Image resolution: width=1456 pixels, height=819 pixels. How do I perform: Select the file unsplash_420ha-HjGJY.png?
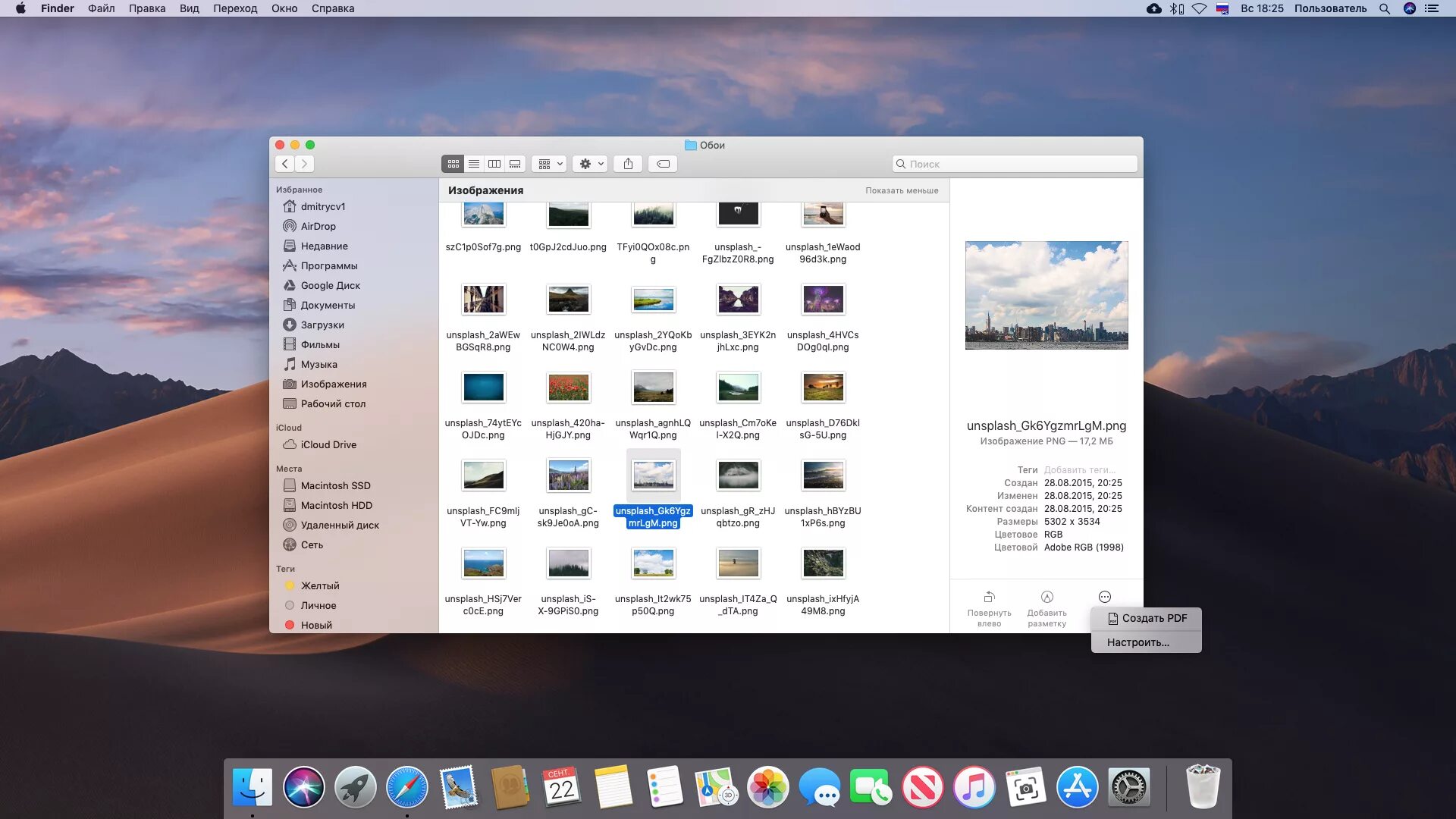[x=568, y=406]
